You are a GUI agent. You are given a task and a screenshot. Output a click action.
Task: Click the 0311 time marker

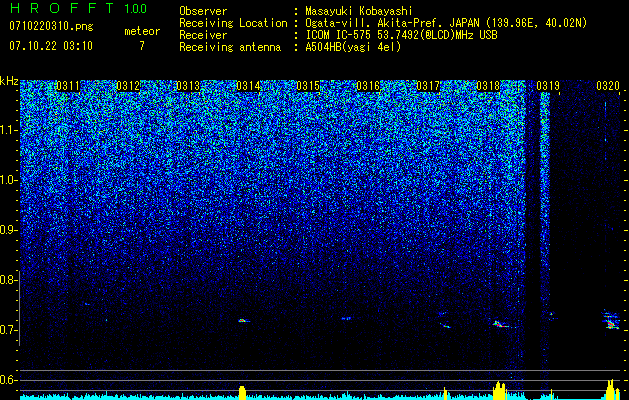point(68,86)
